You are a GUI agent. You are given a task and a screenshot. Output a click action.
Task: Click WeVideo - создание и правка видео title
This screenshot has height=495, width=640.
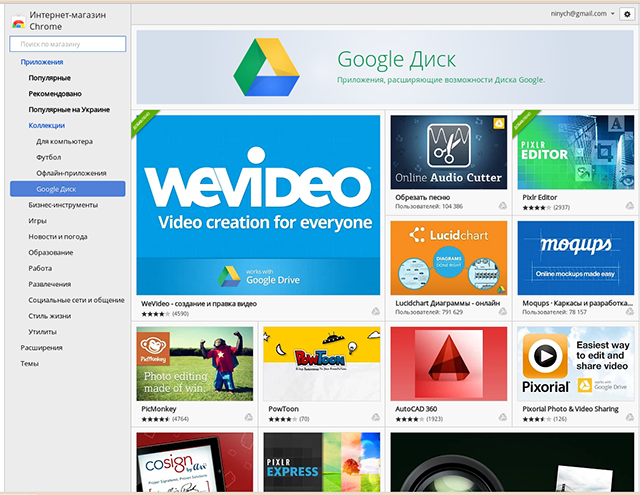point(199,304)
